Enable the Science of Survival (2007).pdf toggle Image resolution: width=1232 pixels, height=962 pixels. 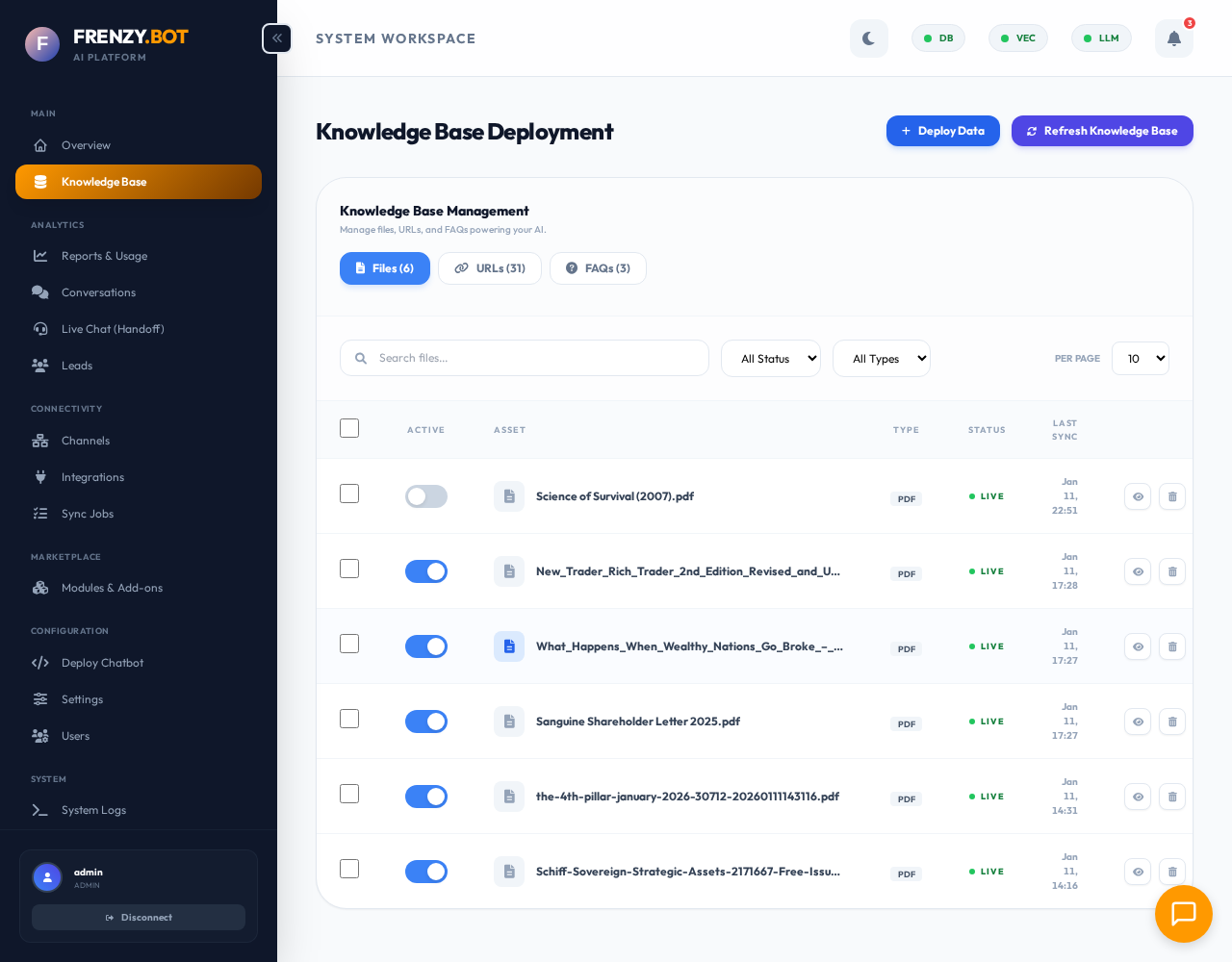click(x=426, y=496)
